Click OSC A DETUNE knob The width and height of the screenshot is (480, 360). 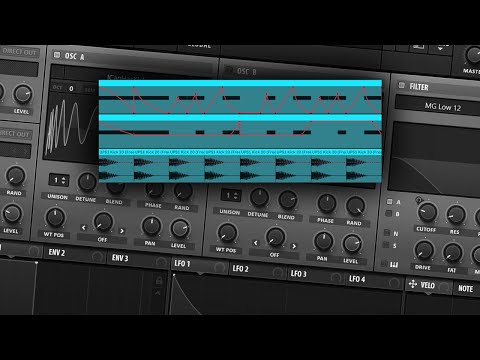point(87,182)
